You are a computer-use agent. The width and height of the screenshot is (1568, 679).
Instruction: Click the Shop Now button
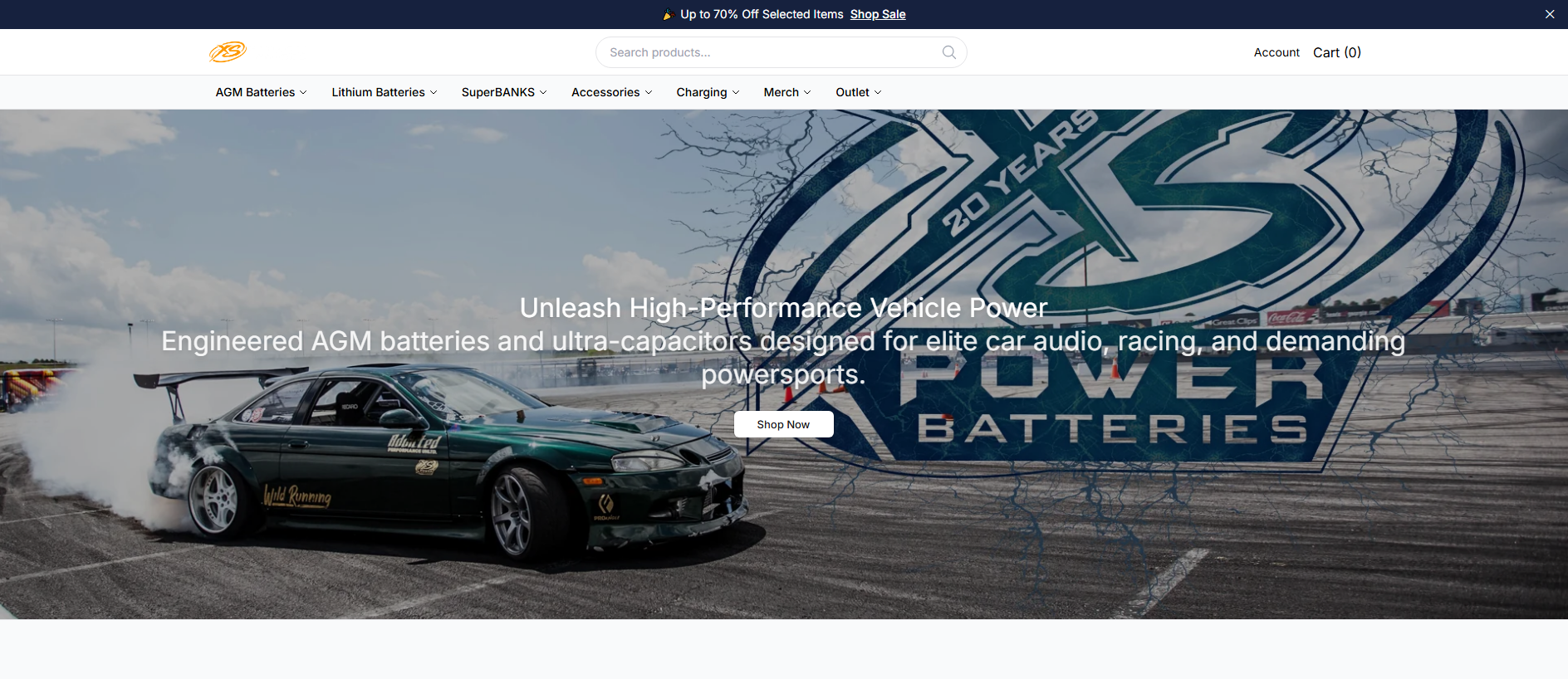783,424
